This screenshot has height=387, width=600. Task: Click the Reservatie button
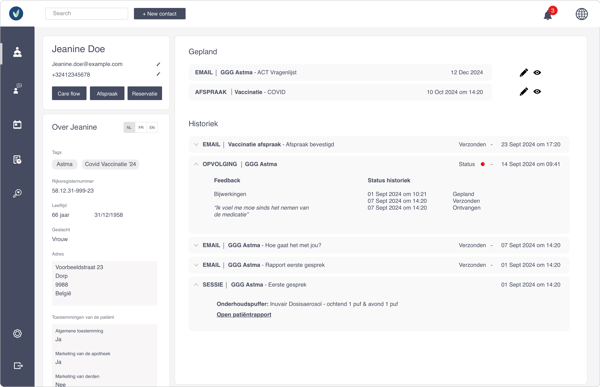[x=145, y=93]
